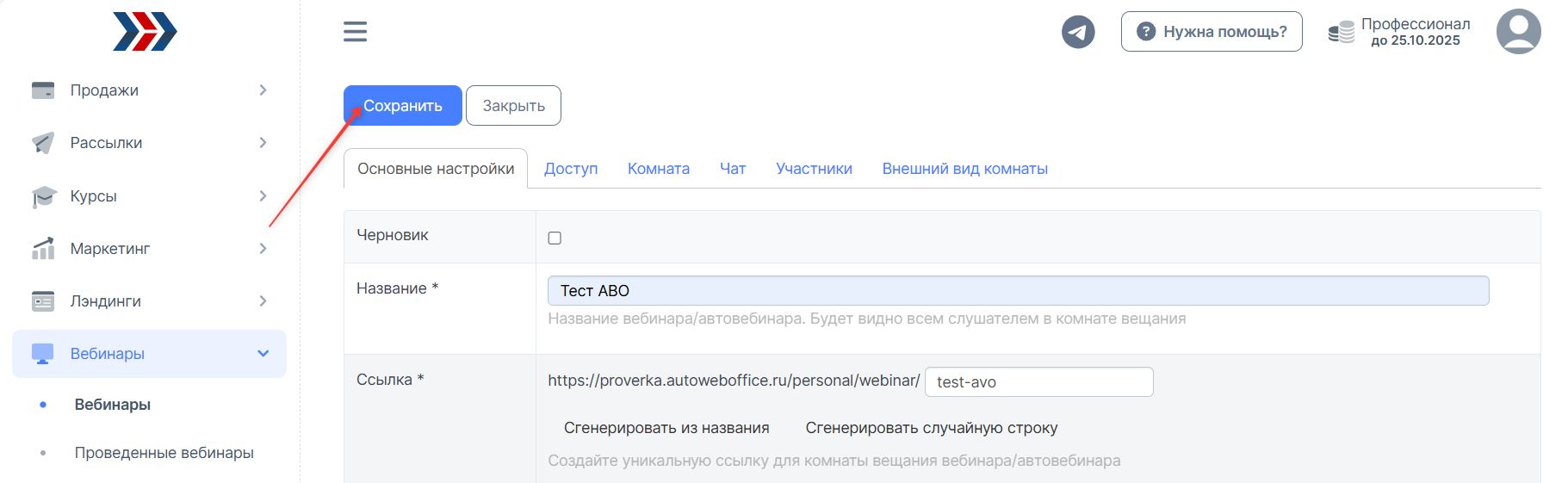Open the Telegram channel icon
Image resolution: width=1568 pixels, height=483 pixels.
click(x=1077, y=32)
